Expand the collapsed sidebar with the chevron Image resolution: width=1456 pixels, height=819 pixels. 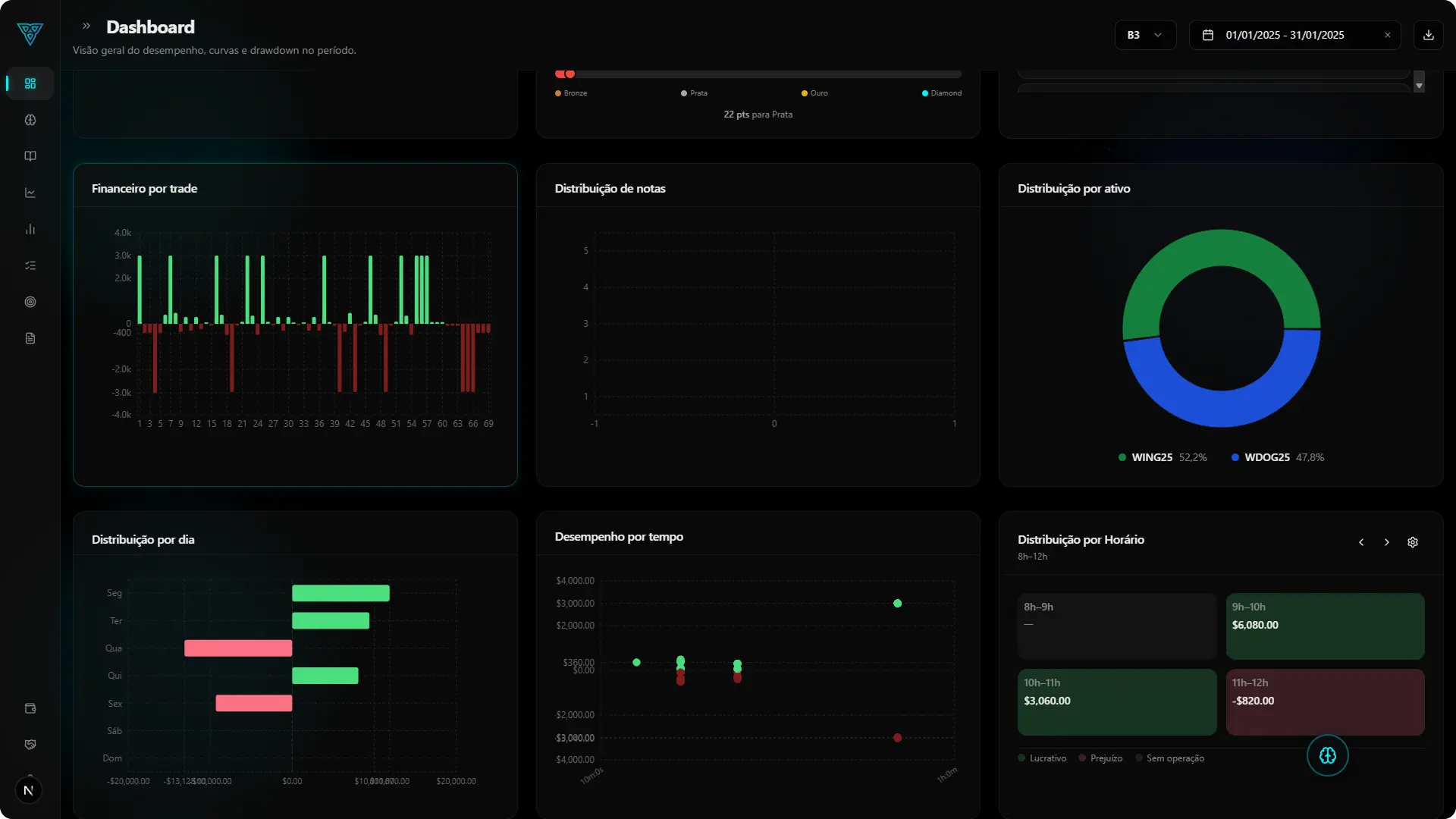pos(86,25)
